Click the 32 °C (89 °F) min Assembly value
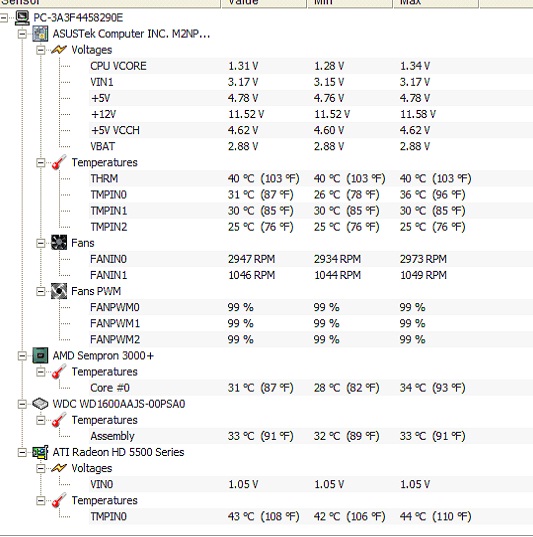This screenshot has height=537, width=533. coord(347,436)
